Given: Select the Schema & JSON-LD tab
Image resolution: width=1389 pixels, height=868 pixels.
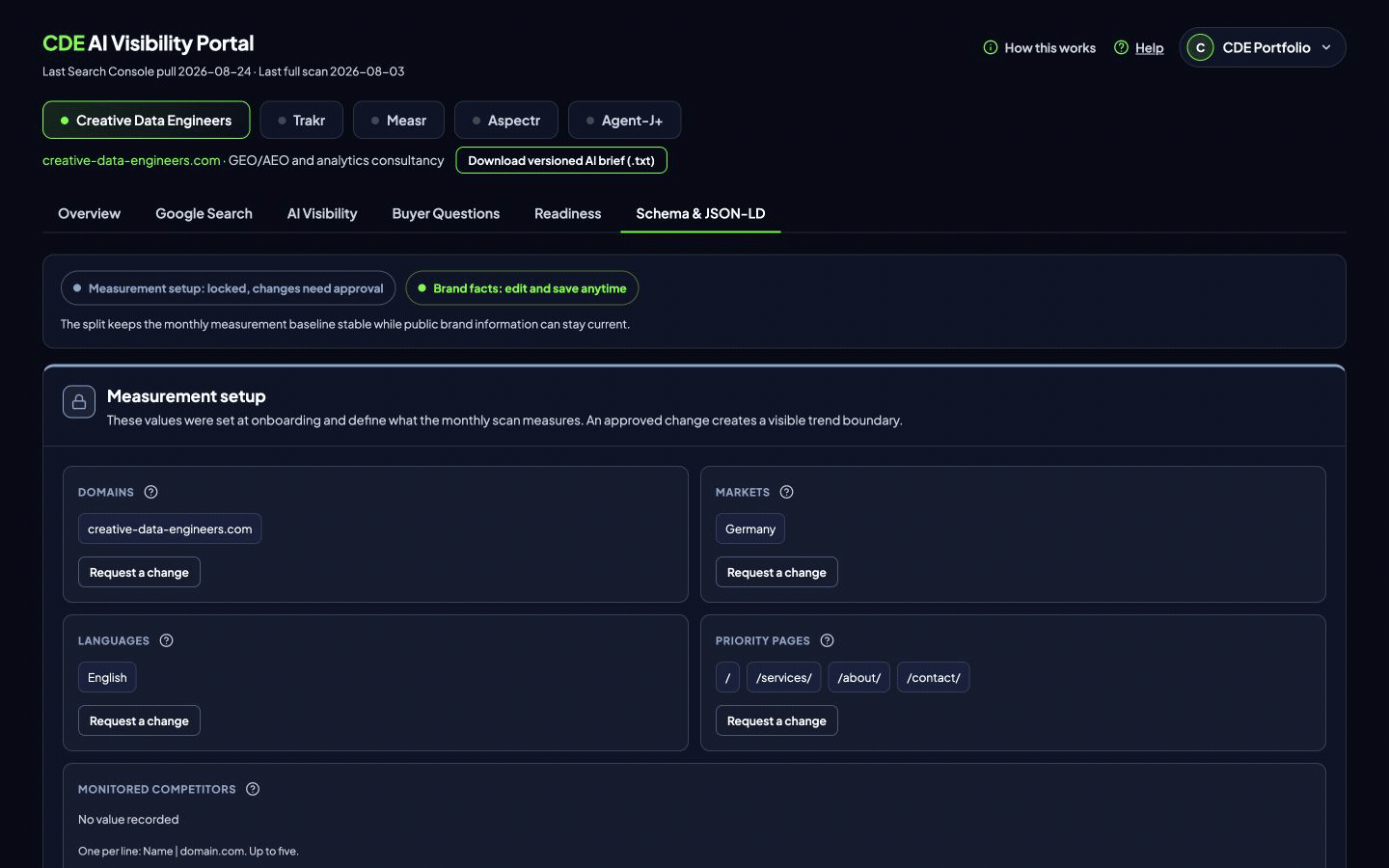Looking at the screenshot, I should tap(700, 213).
